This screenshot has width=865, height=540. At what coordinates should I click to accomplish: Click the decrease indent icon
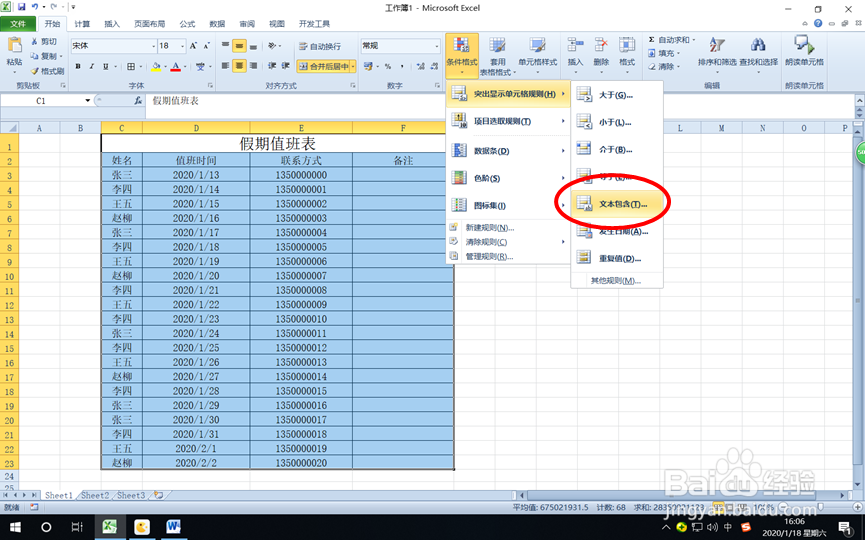(x=272, y=66)
